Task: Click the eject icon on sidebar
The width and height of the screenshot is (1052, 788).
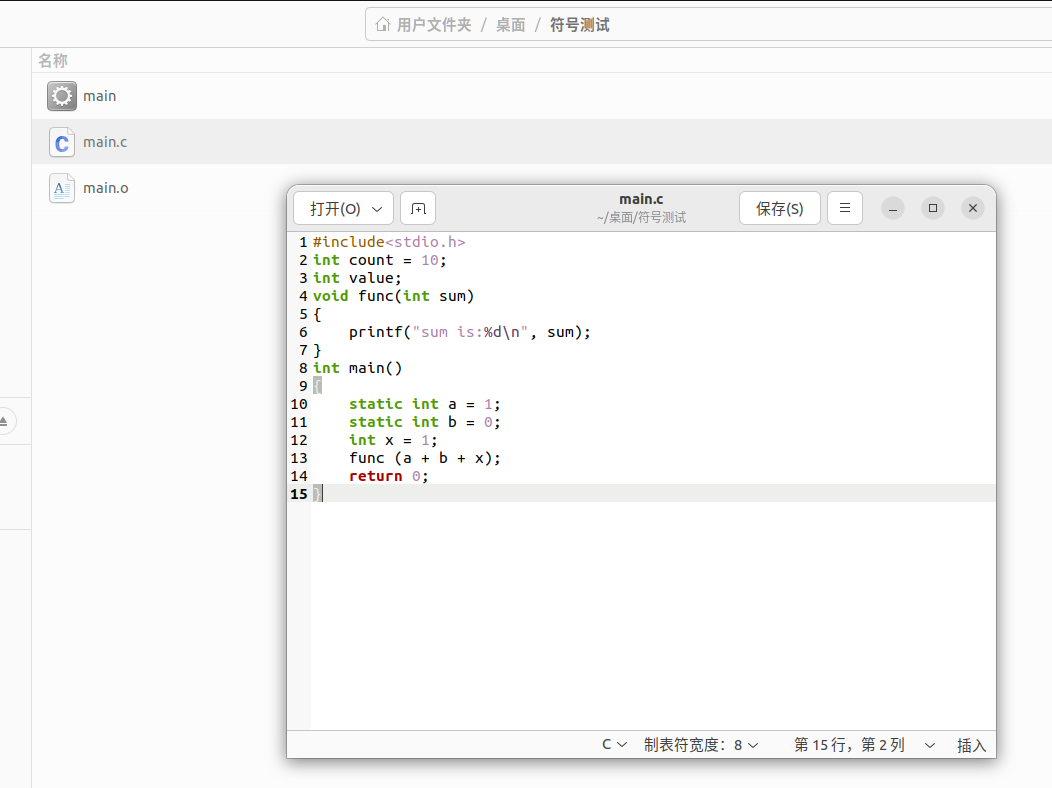Action: pyautogui.click(x=4, y=421)
